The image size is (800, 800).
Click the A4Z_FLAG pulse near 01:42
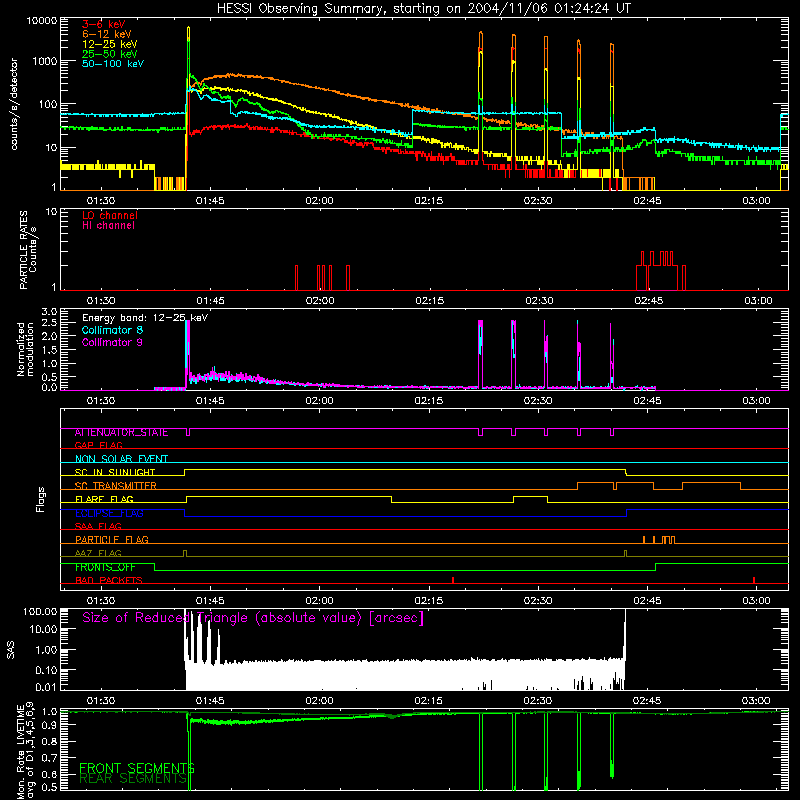tap(185, 554)
